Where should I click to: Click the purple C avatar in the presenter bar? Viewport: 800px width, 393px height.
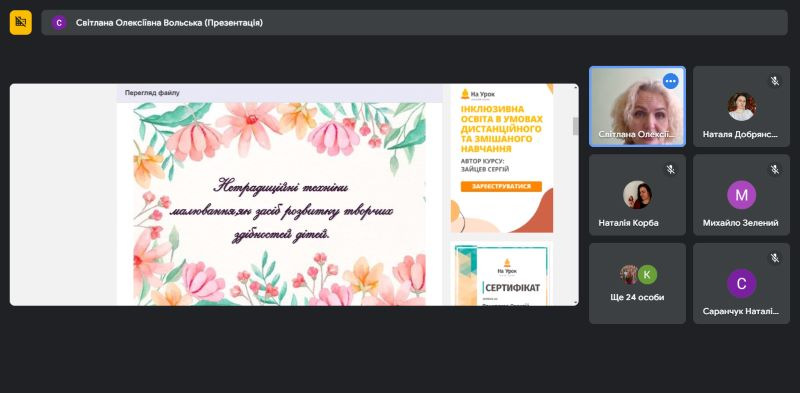[x=59, y=22]
